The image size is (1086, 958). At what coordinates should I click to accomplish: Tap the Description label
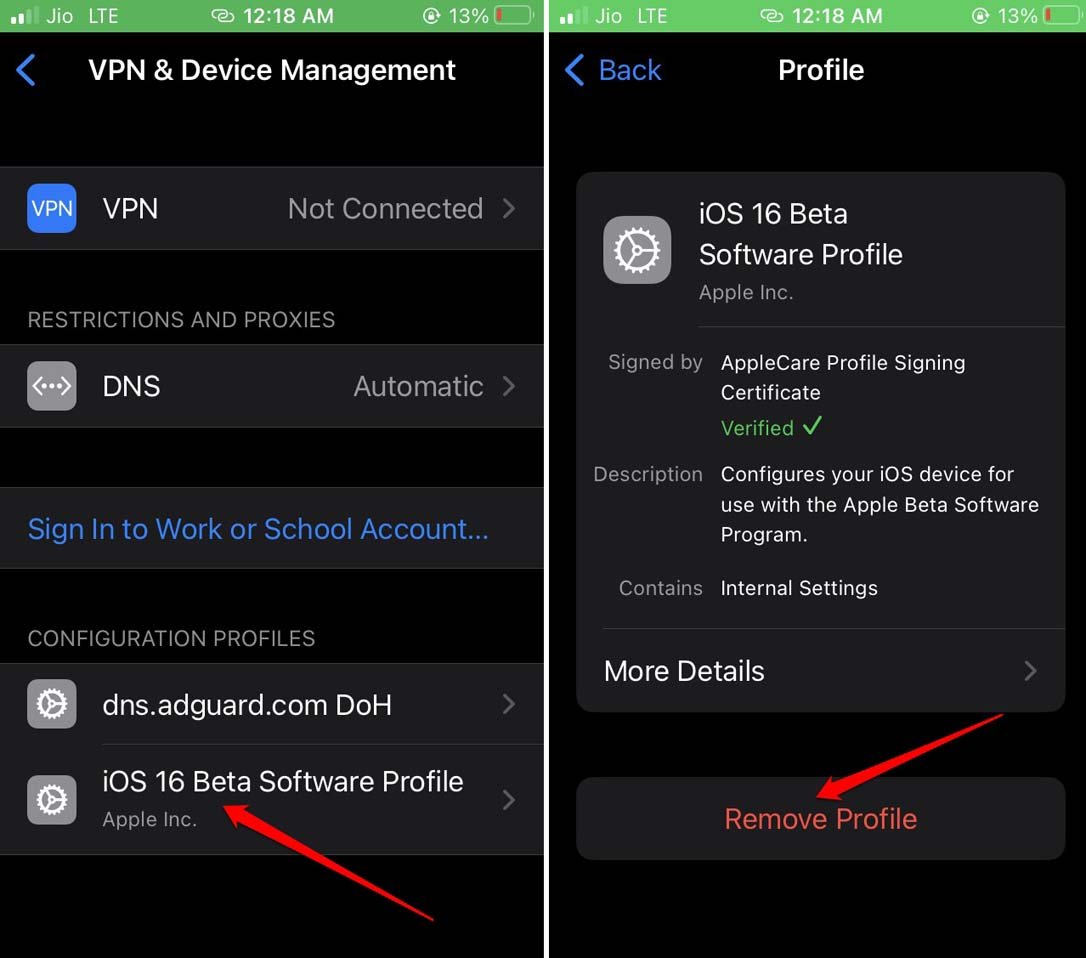point(648,474)
